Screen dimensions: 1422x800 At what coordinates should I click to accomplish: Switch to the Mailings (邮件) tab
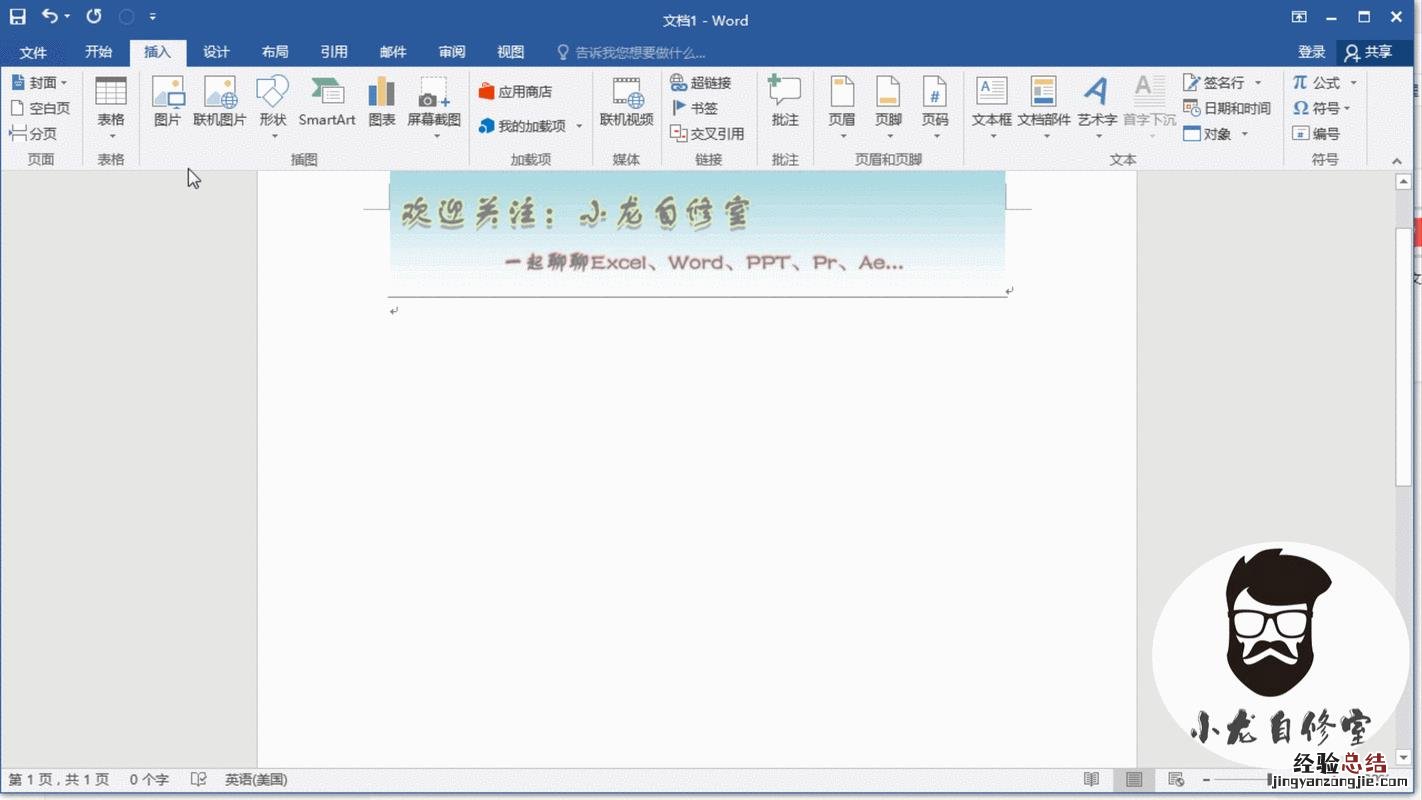coord(393,52)
